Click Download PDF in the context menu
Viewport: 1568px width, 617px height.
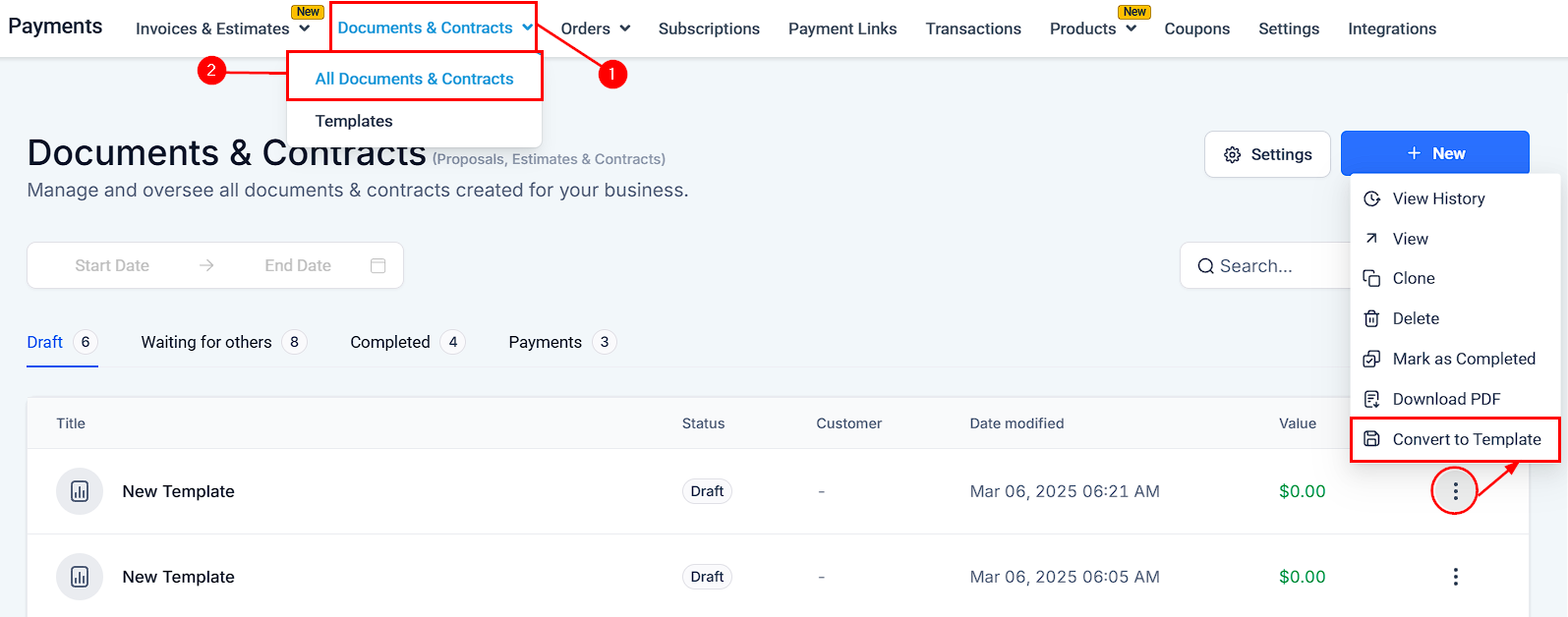(1446, 399)
